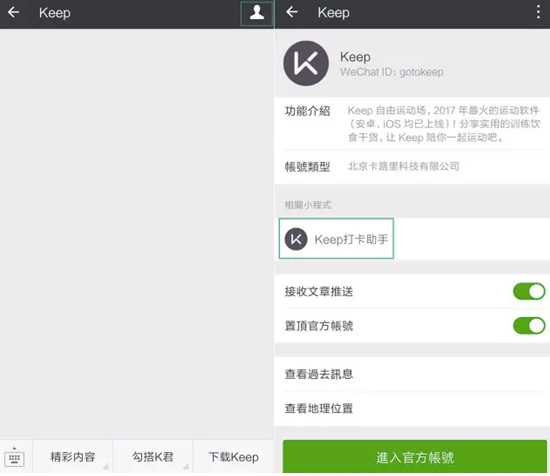The width and height of the screenshot is (550, 476).
Task: Expand the 勾搭K君 menu
Action: [153, 457]
